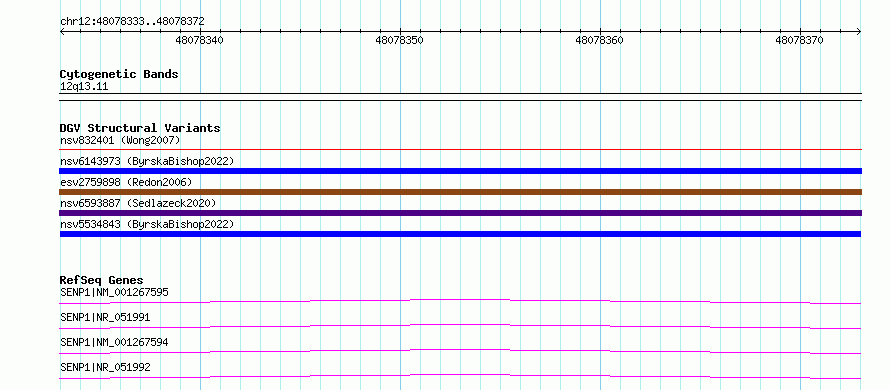
Task: Click the black cytogenetic band 12q13.11 bar
Action: [x=460, y=97]
